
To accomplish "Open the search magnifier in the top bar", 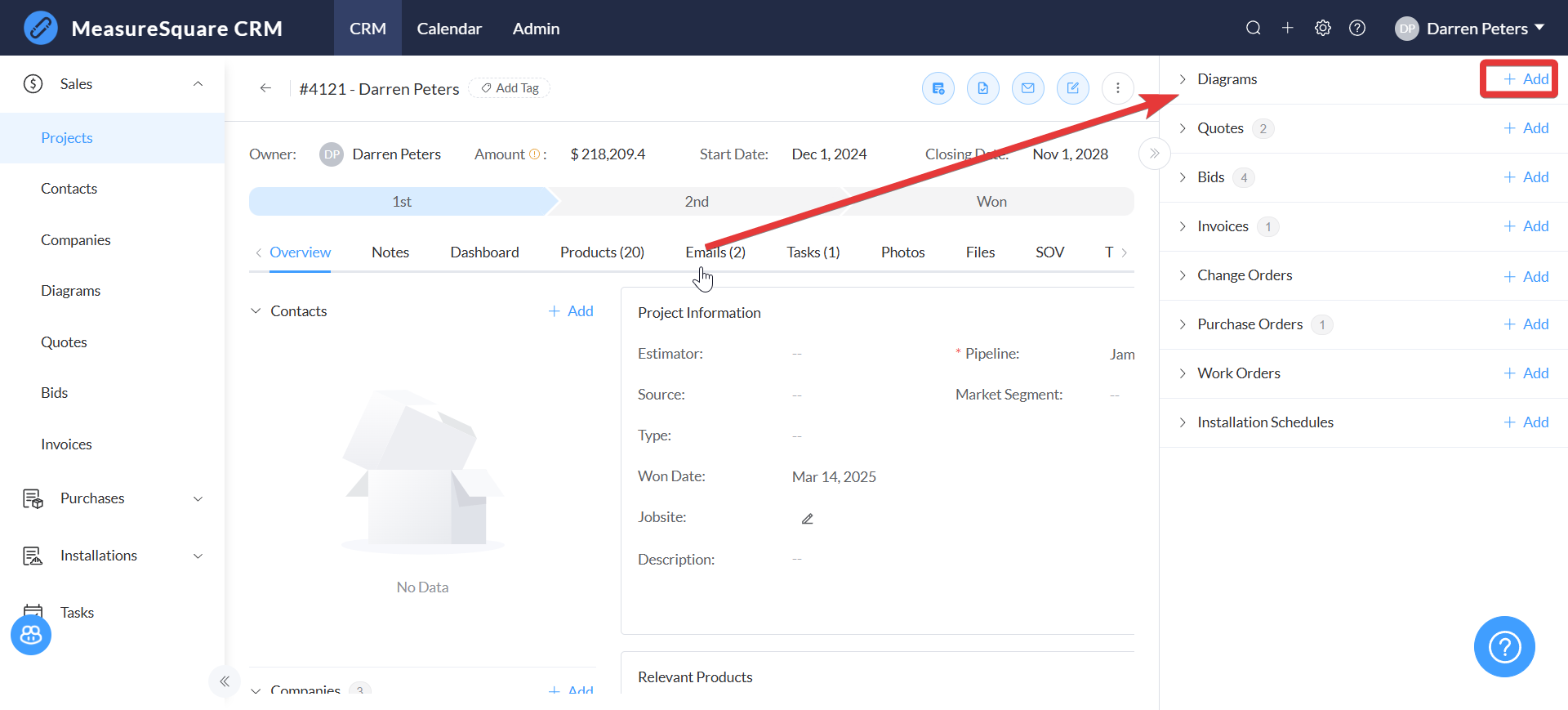I will pyautogui.click(x=1253, y=29).
